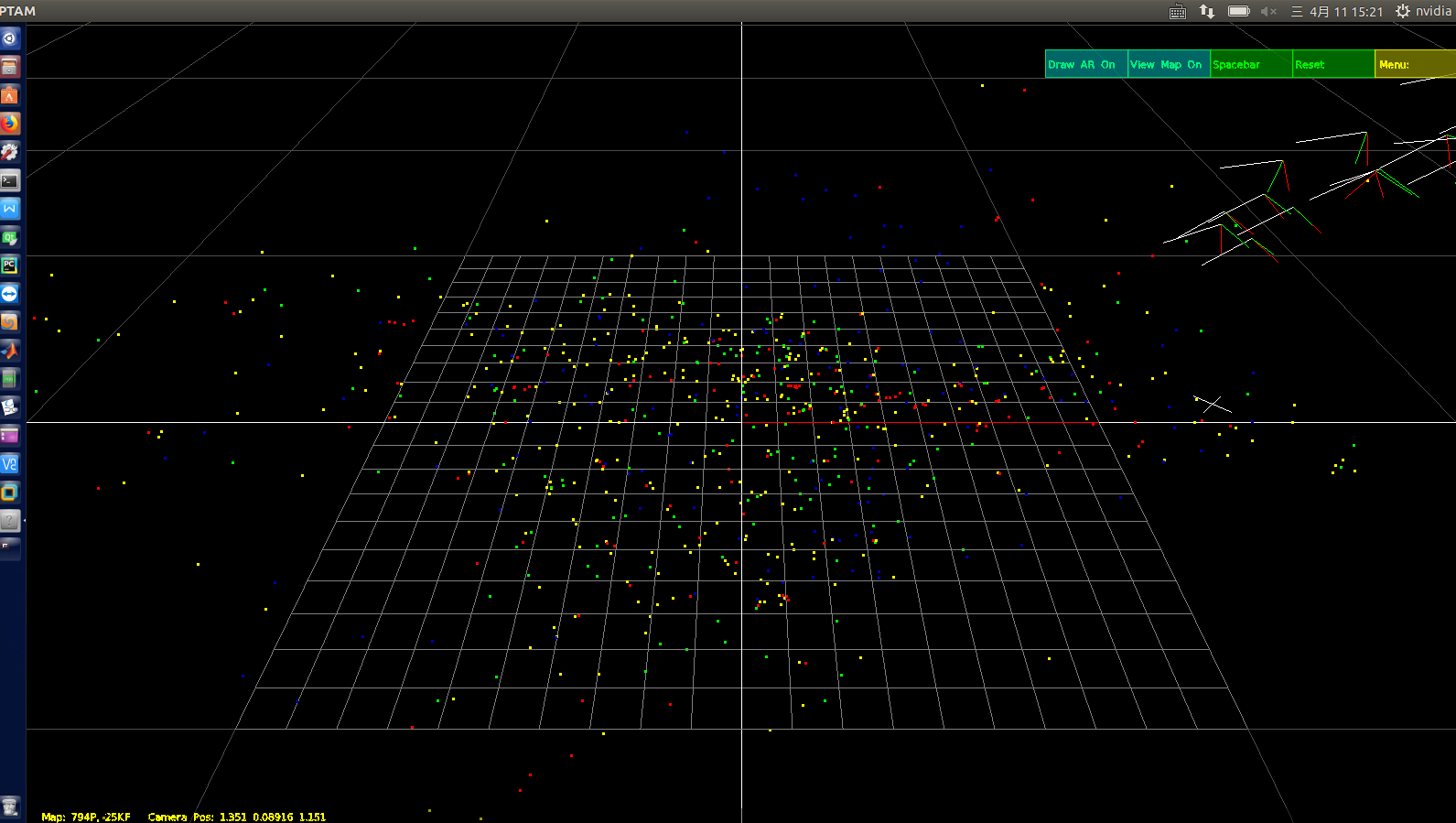Open workspace switcher dock icon
Viewport: 1456px width, 823px height.
point(9,549)
